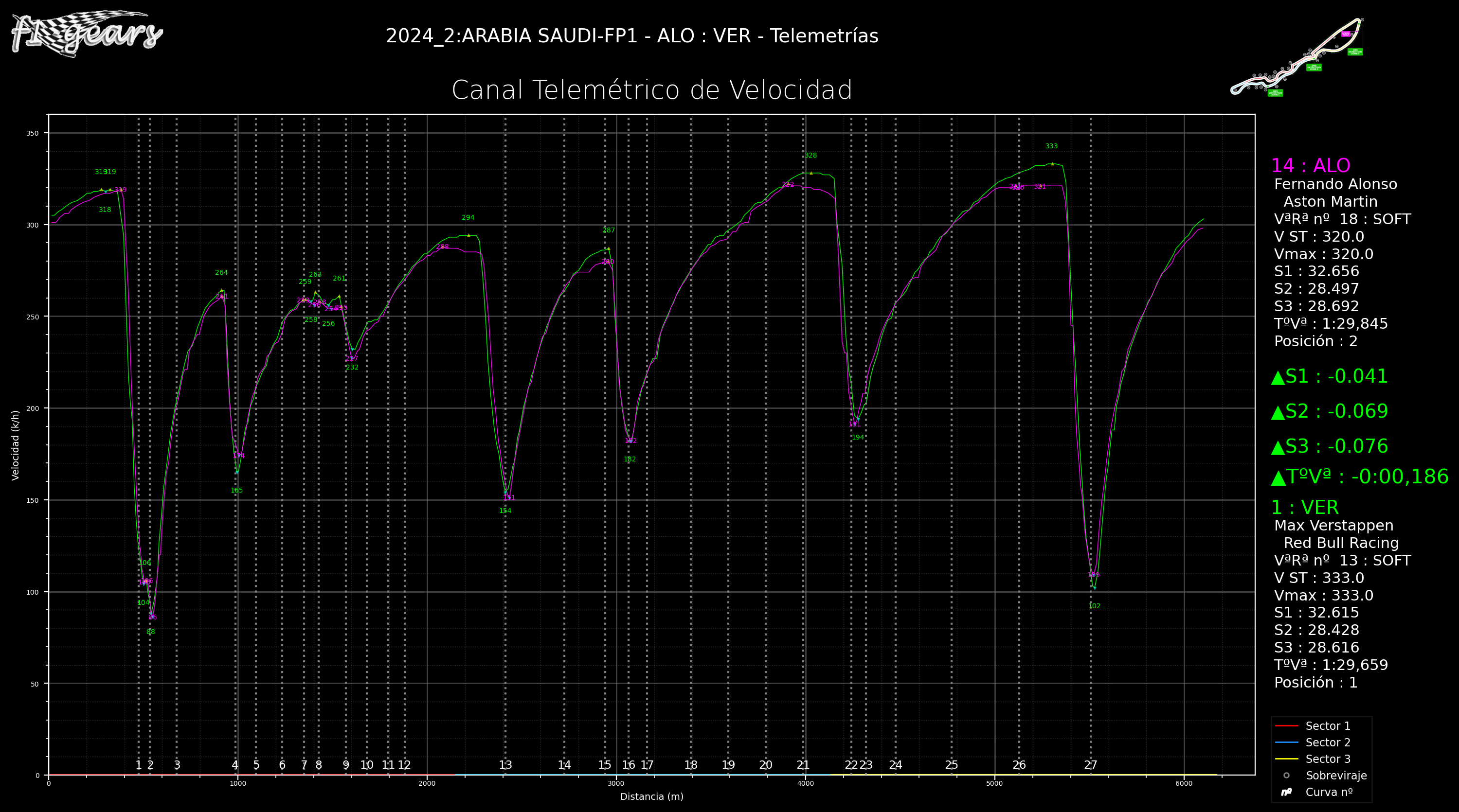Click the Distancia (m) axis label

point(651,796)
